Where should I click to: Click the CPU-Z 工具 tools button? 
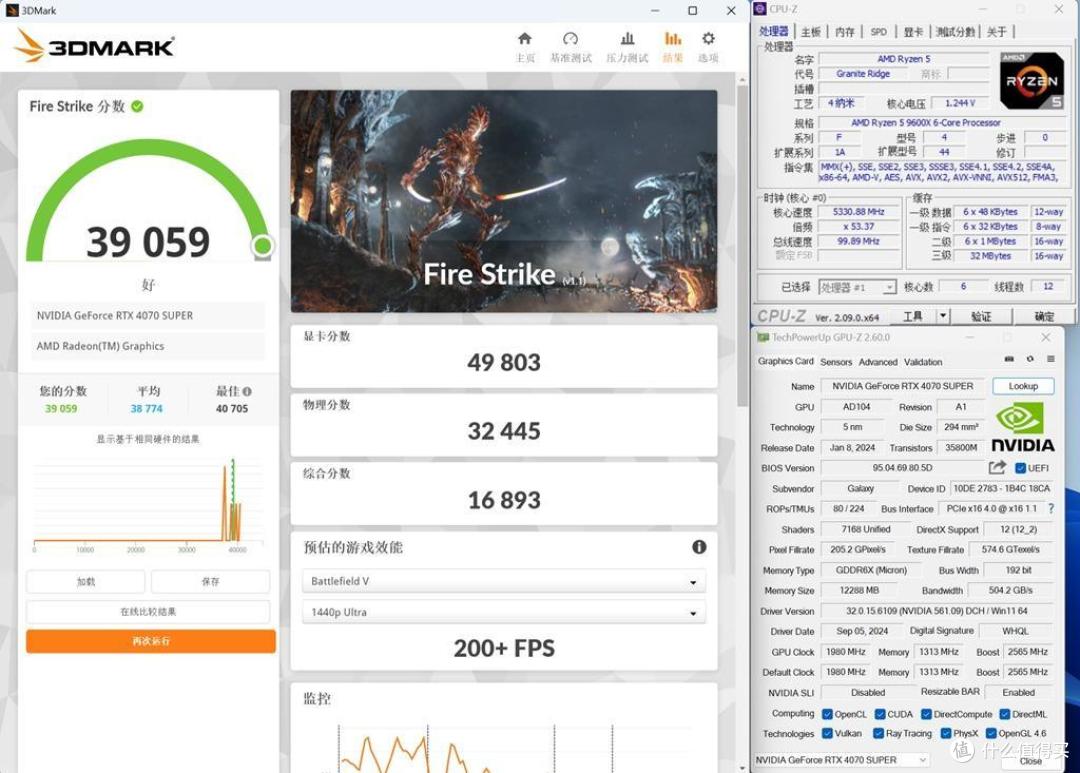(x=913, y=316)
